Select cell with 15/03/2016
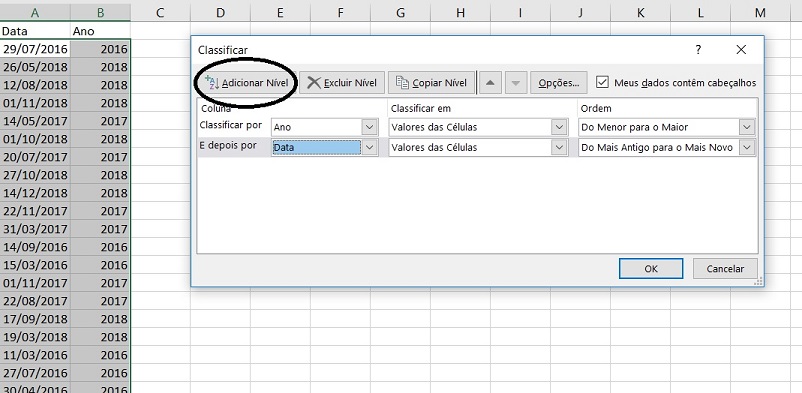802x393 pixels. (35, 265)
